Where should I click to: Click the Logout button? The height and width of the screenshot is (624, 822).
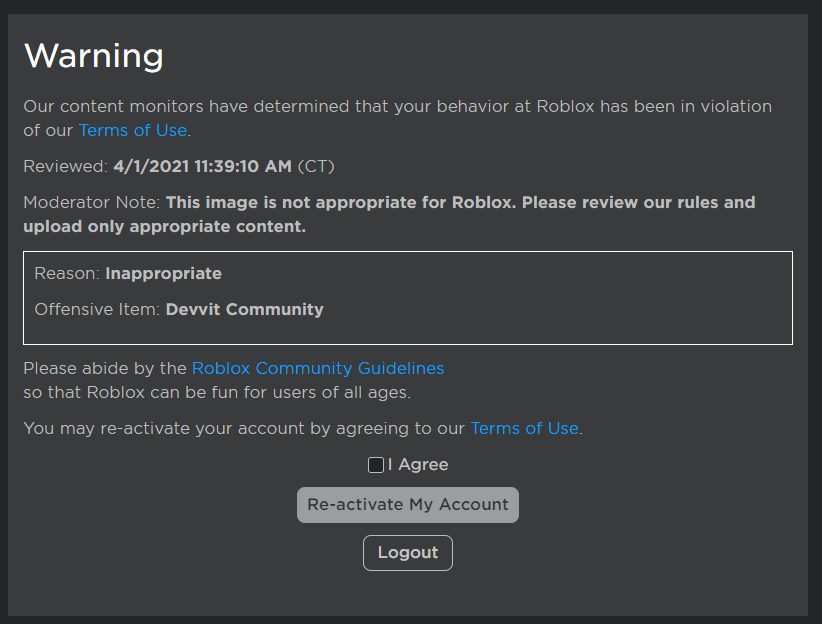coord(408,553)
